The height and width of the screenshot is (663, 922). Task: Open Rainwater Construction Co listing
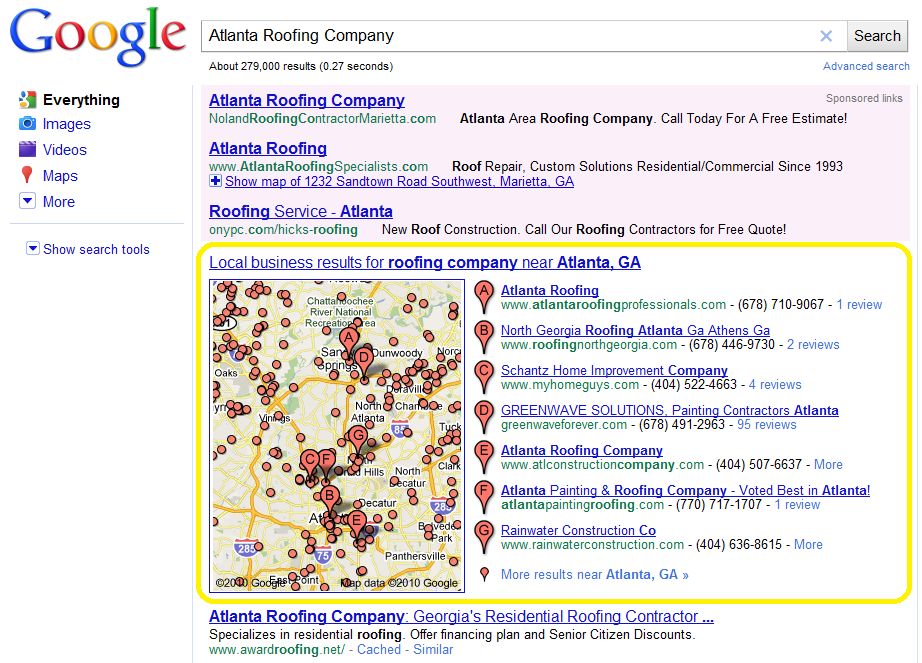[578, 530]
